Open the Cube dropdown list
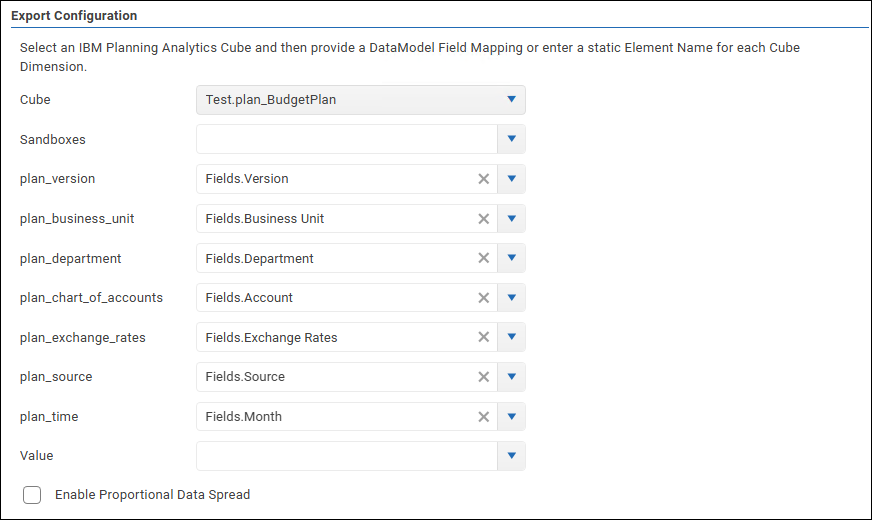Screen dimensions: 872x520 pos(511,100)
